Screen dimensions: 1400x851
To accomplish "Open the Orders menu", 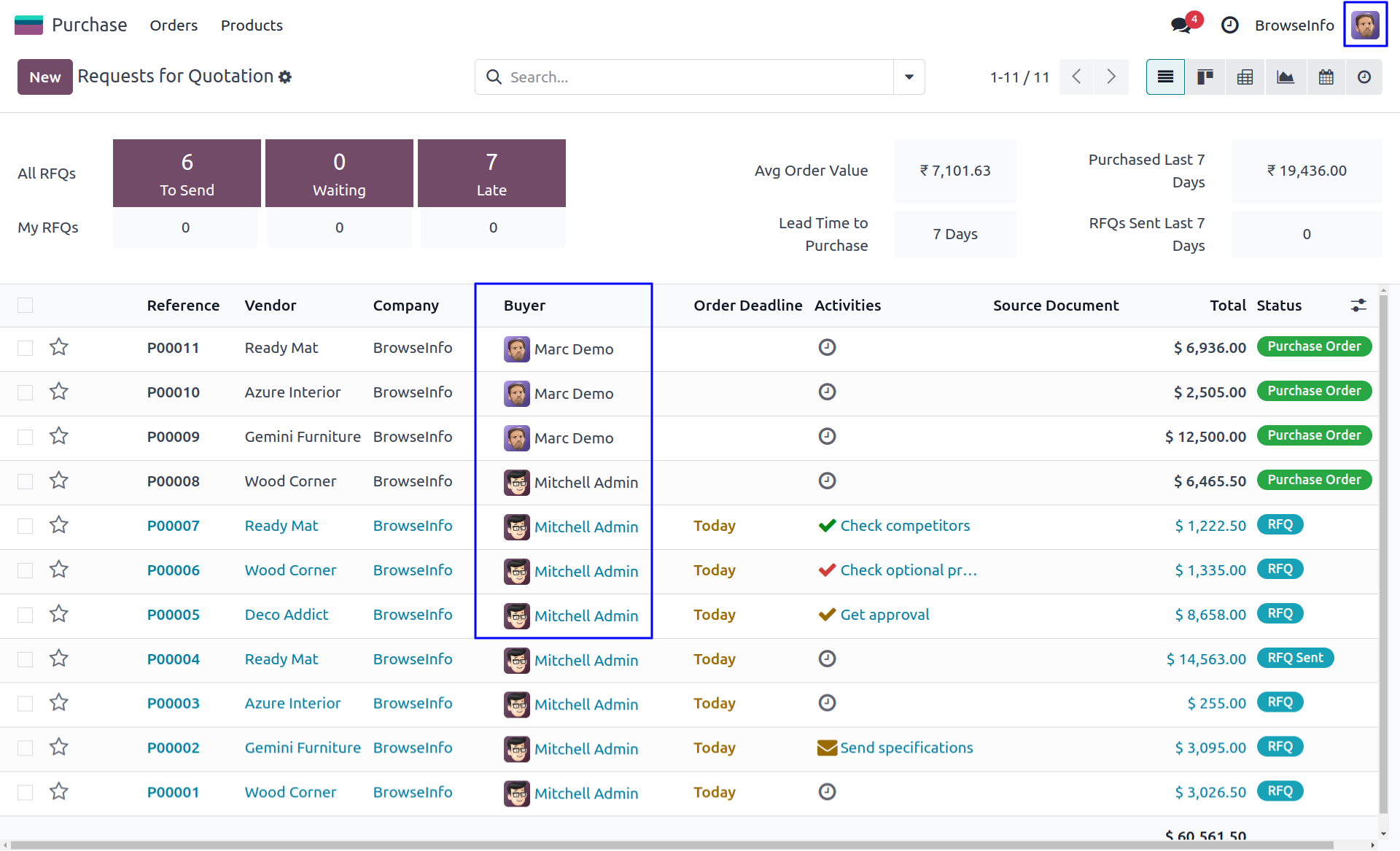I will coord(174,26).
